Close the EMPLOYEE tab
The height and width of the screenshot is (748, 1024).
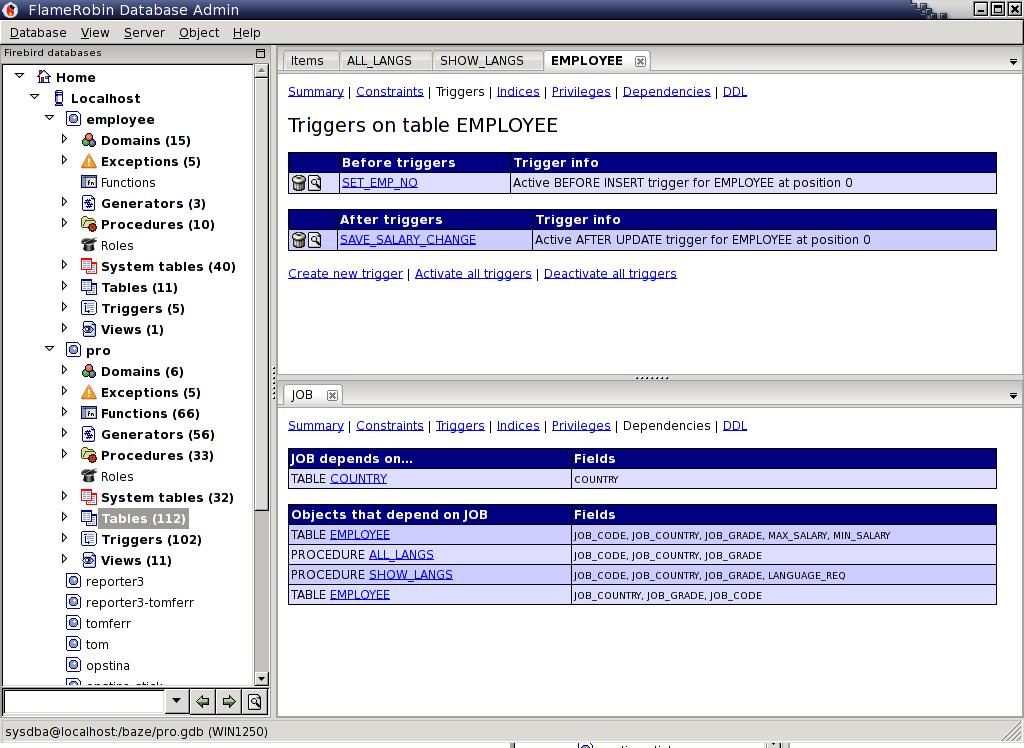coord(640,61)
